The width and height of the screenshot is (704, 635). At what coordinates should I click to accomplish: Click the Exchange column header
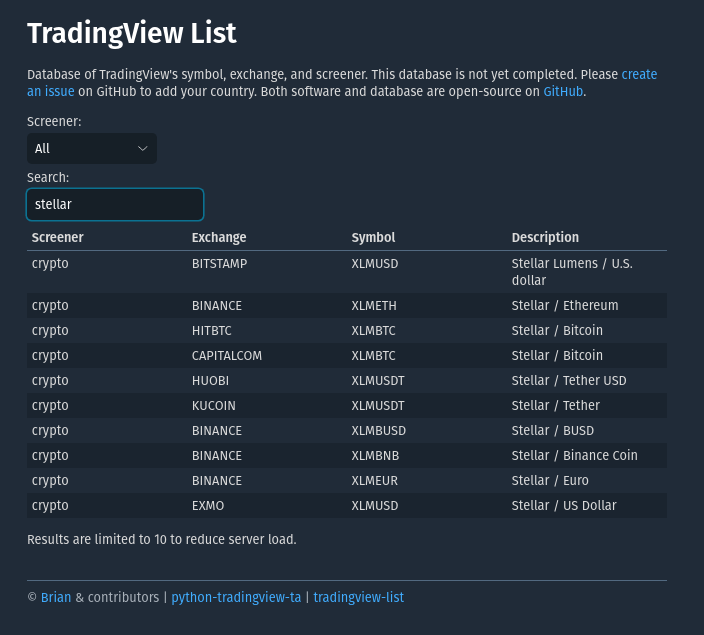tap(219, 237)
